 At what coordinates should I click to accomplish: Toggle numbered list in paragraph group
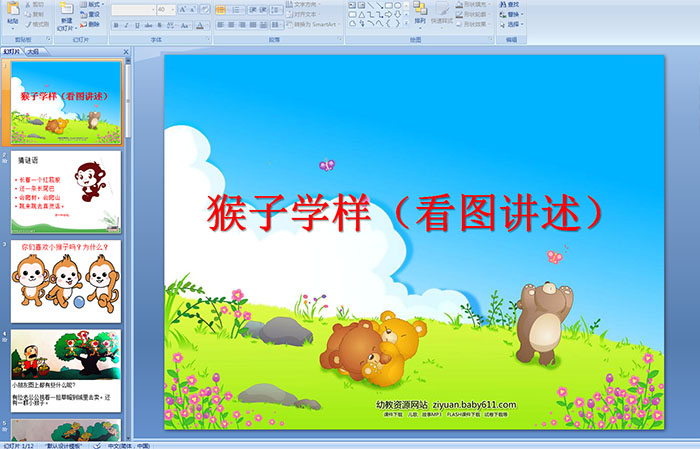pos(237,9)
